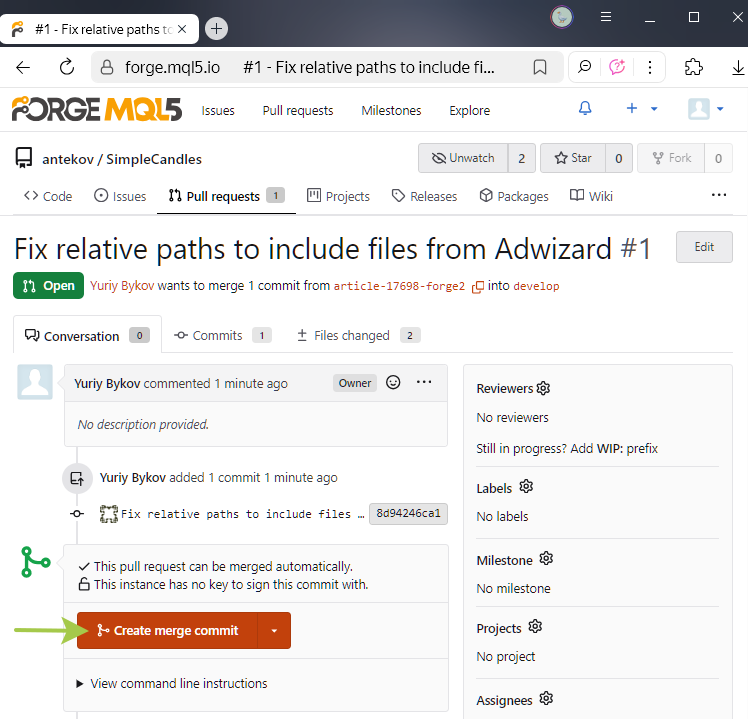Viewport: 748px width, 719px height.
Task: Open the Projects tab
Action: pos(338,196)
